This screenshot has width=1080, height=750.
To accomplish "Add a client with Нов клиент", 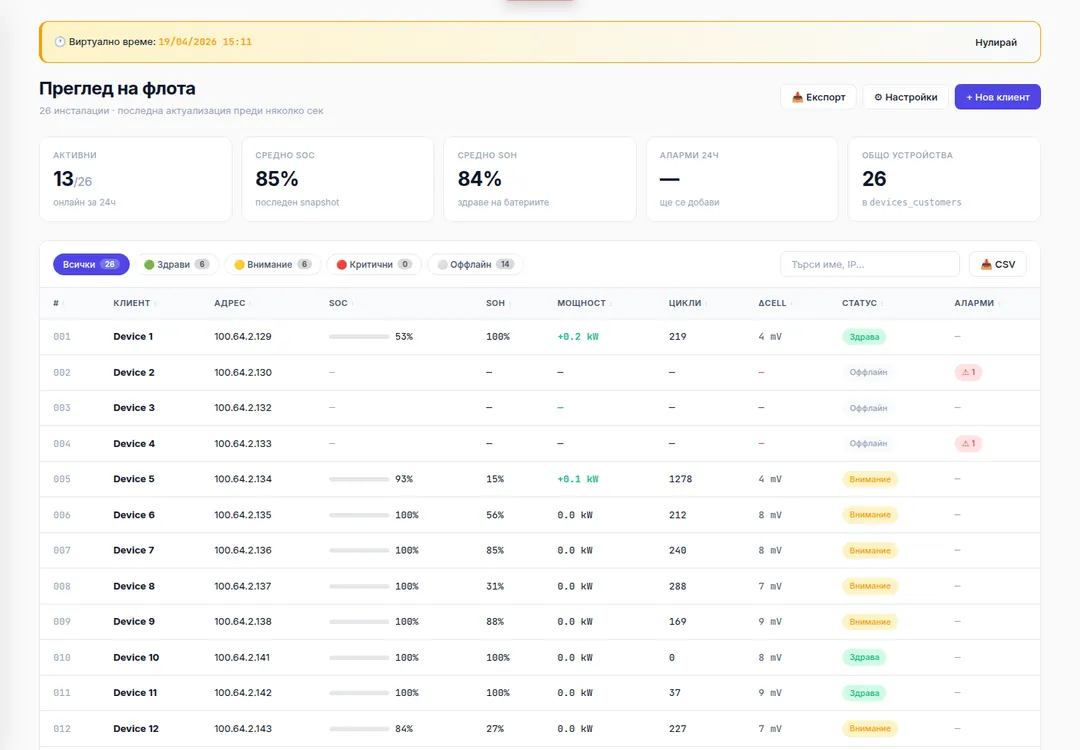I will point(997,97).
